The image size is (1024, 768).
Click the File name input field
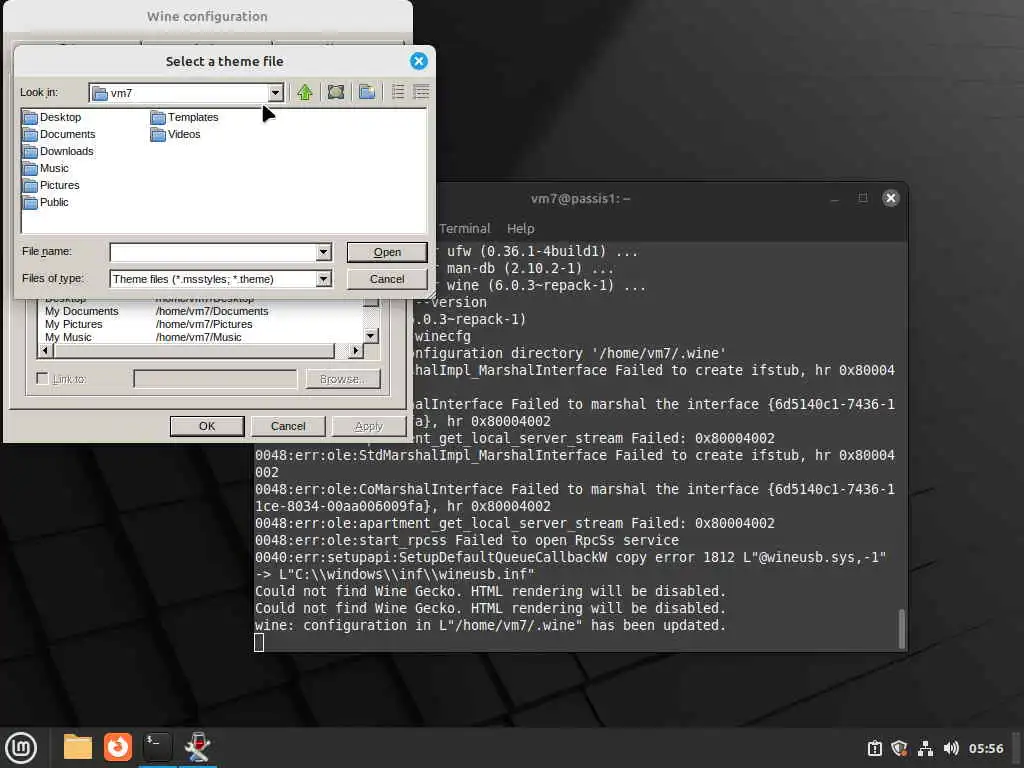tap(213, 252)
